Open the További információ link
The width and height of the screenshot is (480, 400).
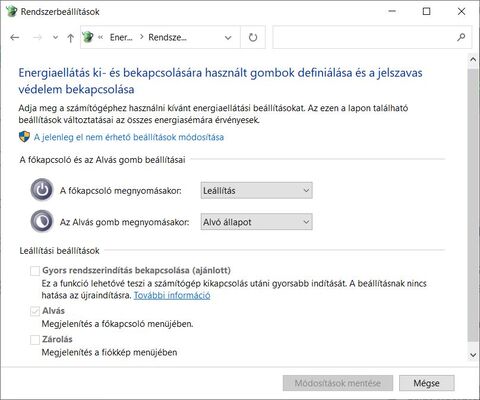(x=172, y=295)
